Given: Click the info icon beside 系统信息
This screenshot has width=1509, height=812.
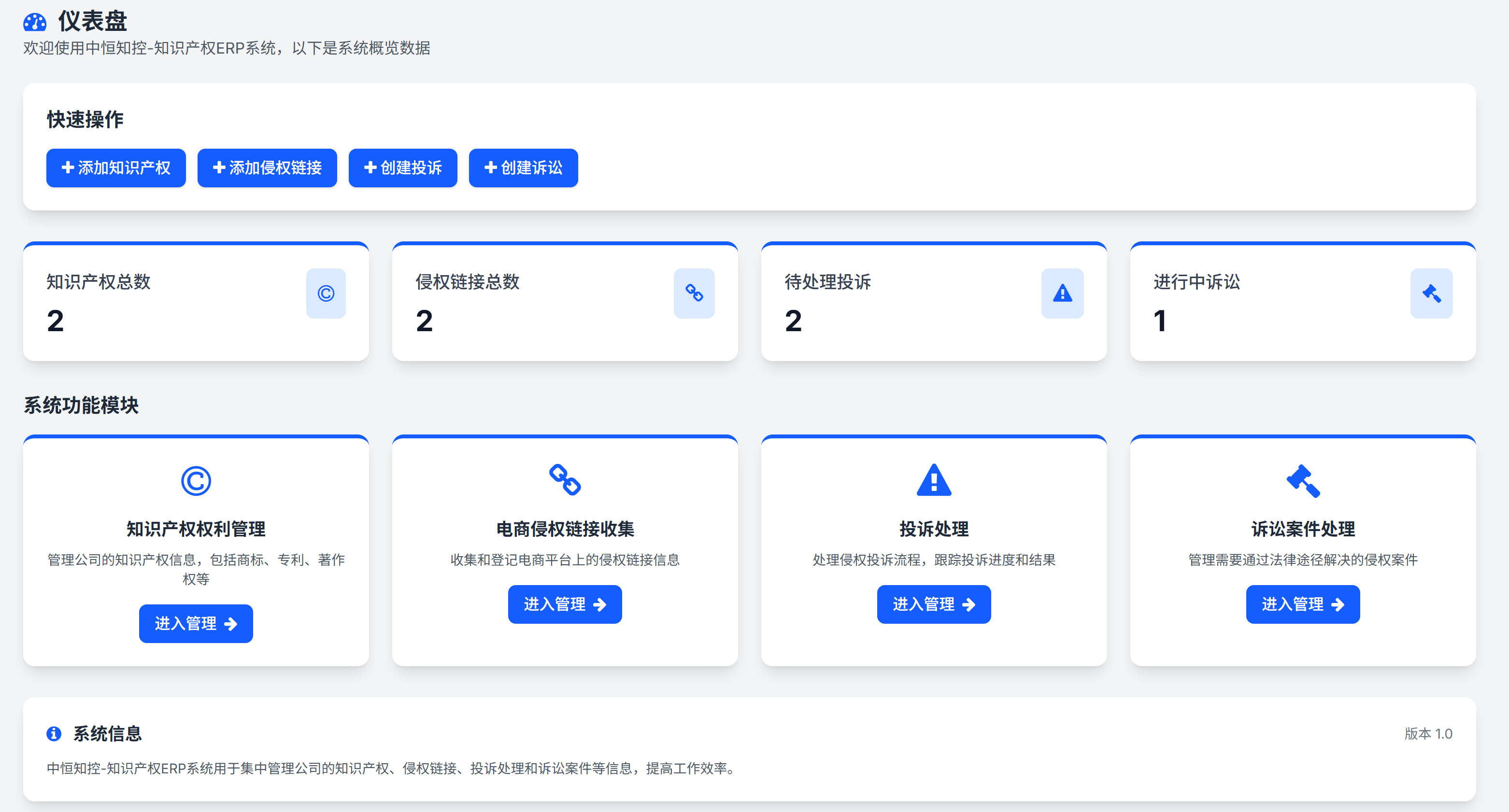Looking at the screenshot, I should click(x=54, y=733).
